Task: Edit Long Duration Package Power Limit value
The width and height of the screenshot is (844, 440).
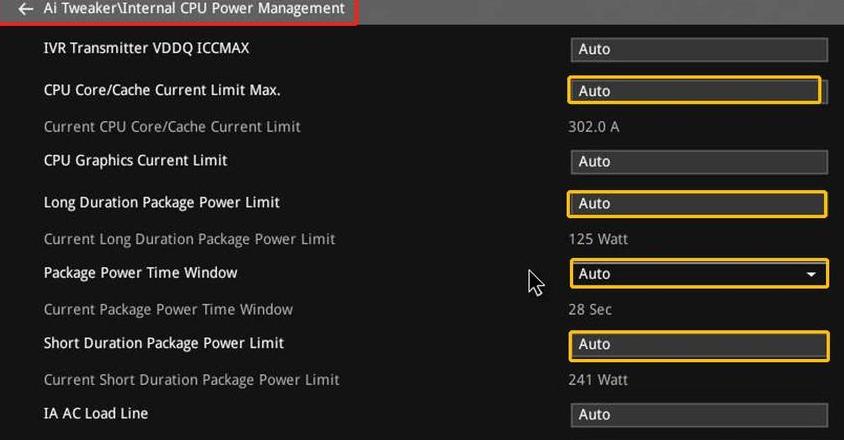Action: tap(697, 204)
